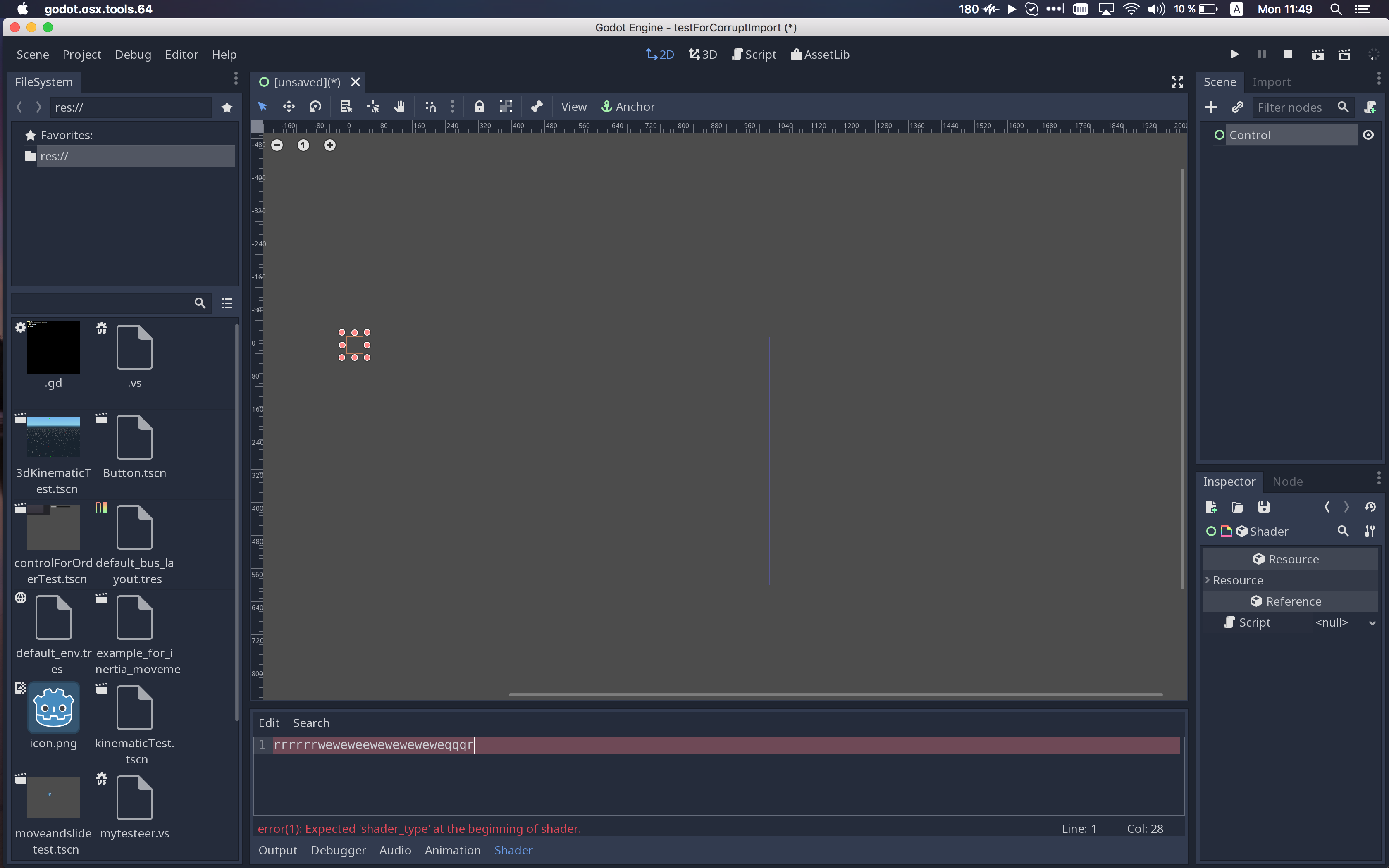The image size is (1389, 868).
Task: Toggle snapping with the magnet icon
Action: click(x=430, y=106)
